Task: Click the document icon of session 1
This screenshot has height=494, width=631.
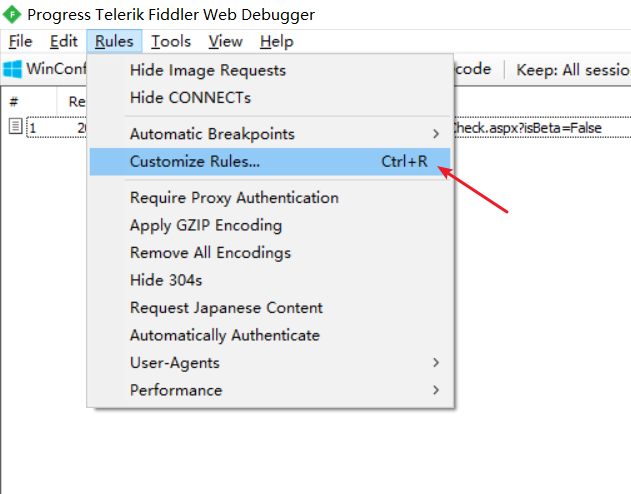Action: (15, 127)
